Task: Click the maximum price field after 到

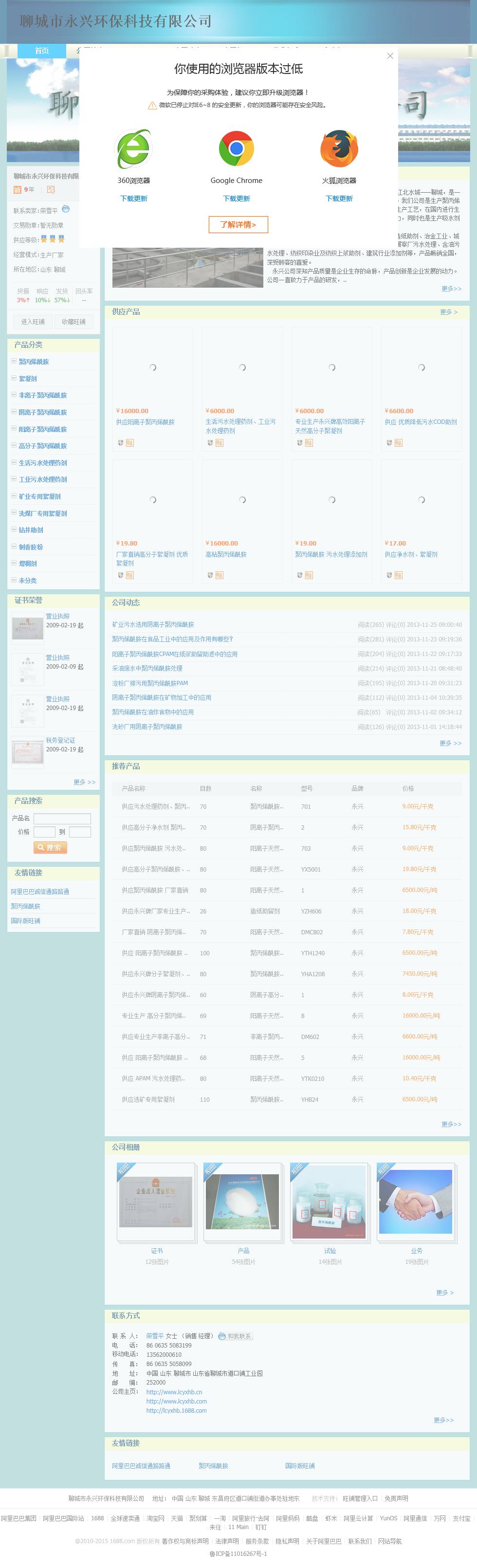Action: (80, 832)
